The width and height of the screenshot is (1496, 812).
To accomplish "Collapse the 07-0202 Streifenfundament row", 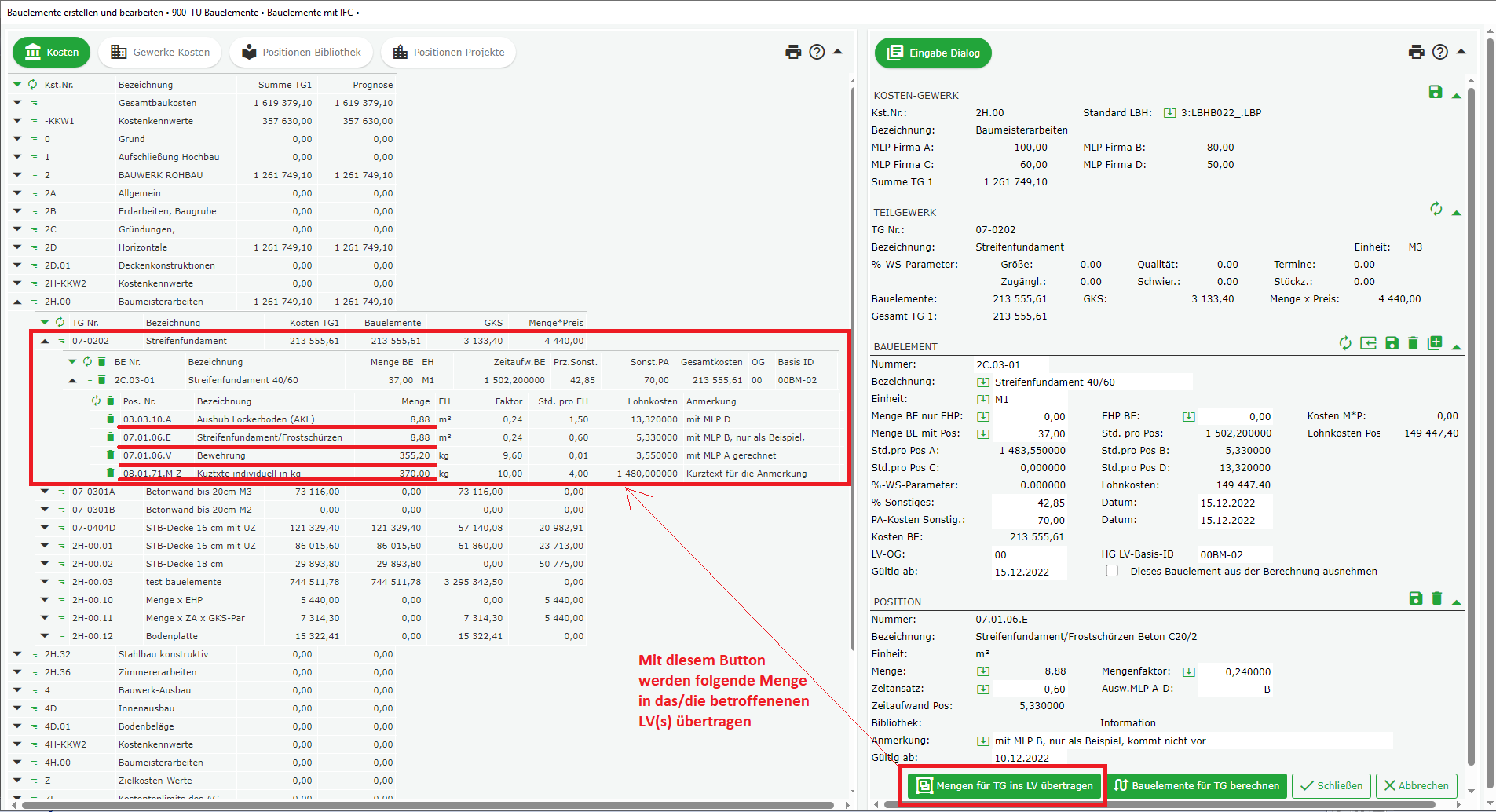I will (x=45, y=341).
